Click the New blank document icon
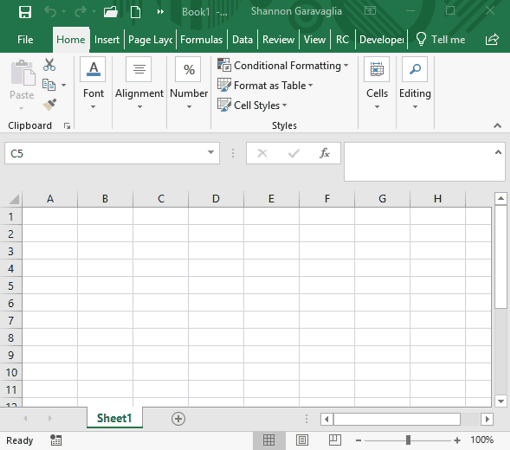The image size is (510, 450). pos(135,12)
